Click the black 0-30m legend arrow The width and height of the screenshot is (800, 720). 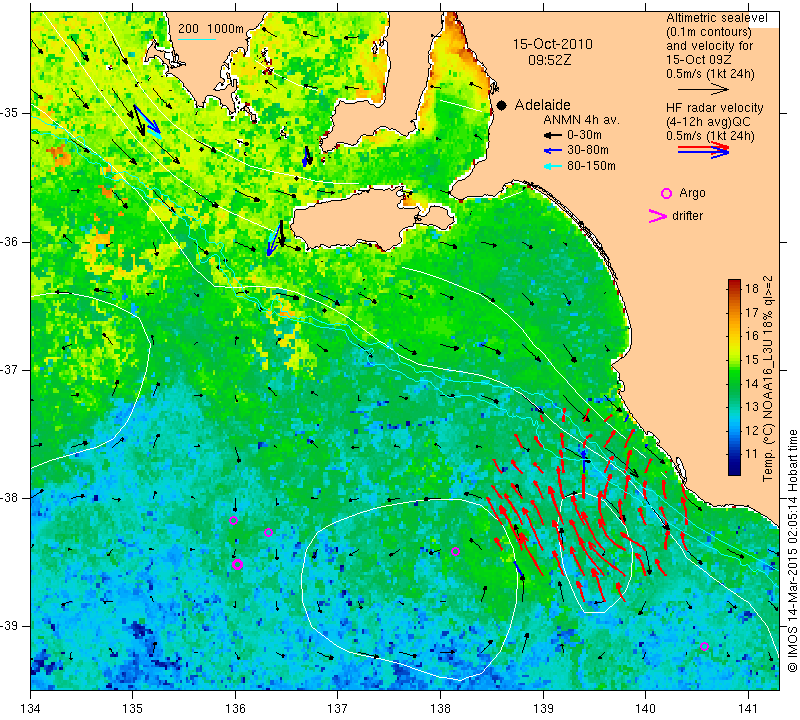[x=553, y=135]
